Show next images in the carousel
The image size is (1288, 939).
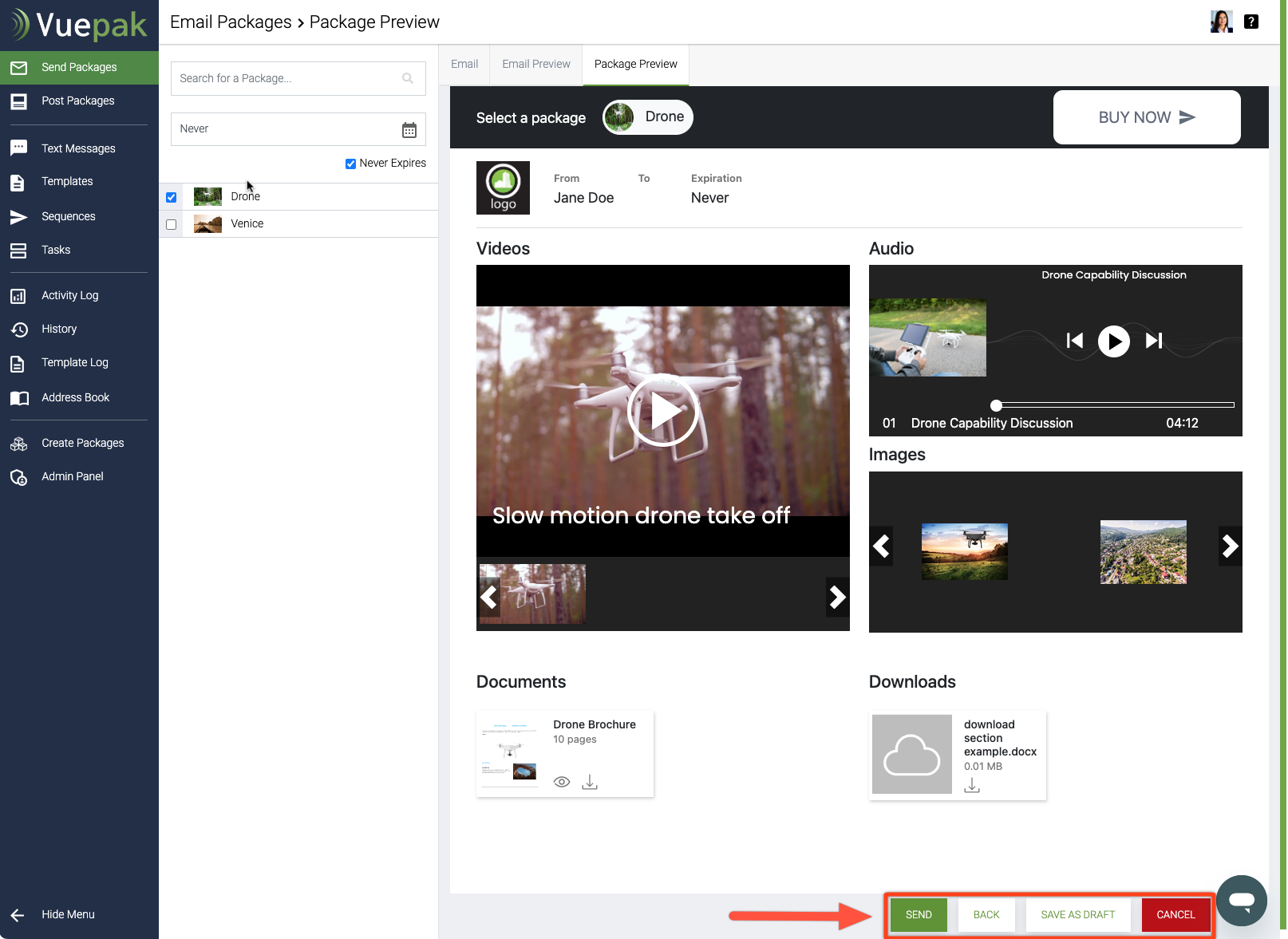pyautogui.click(x=1230, y=546)
